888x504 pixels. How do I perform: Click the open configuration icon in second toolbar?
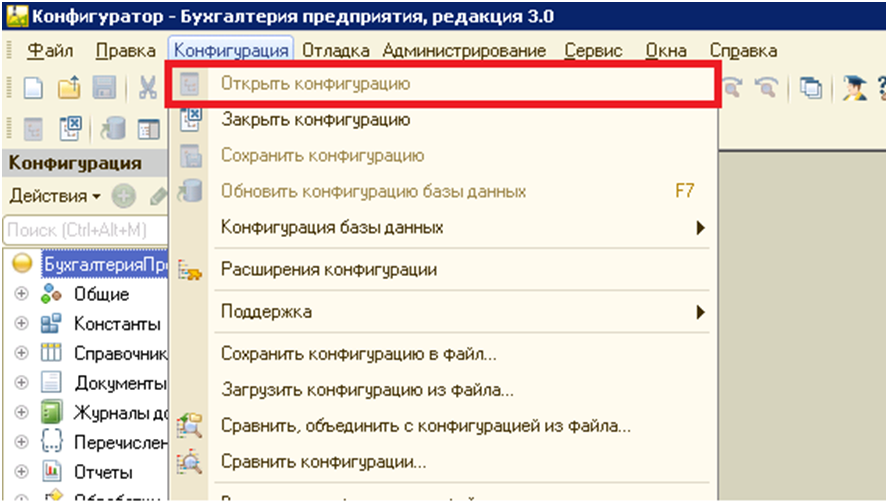[x=33, y=129]
